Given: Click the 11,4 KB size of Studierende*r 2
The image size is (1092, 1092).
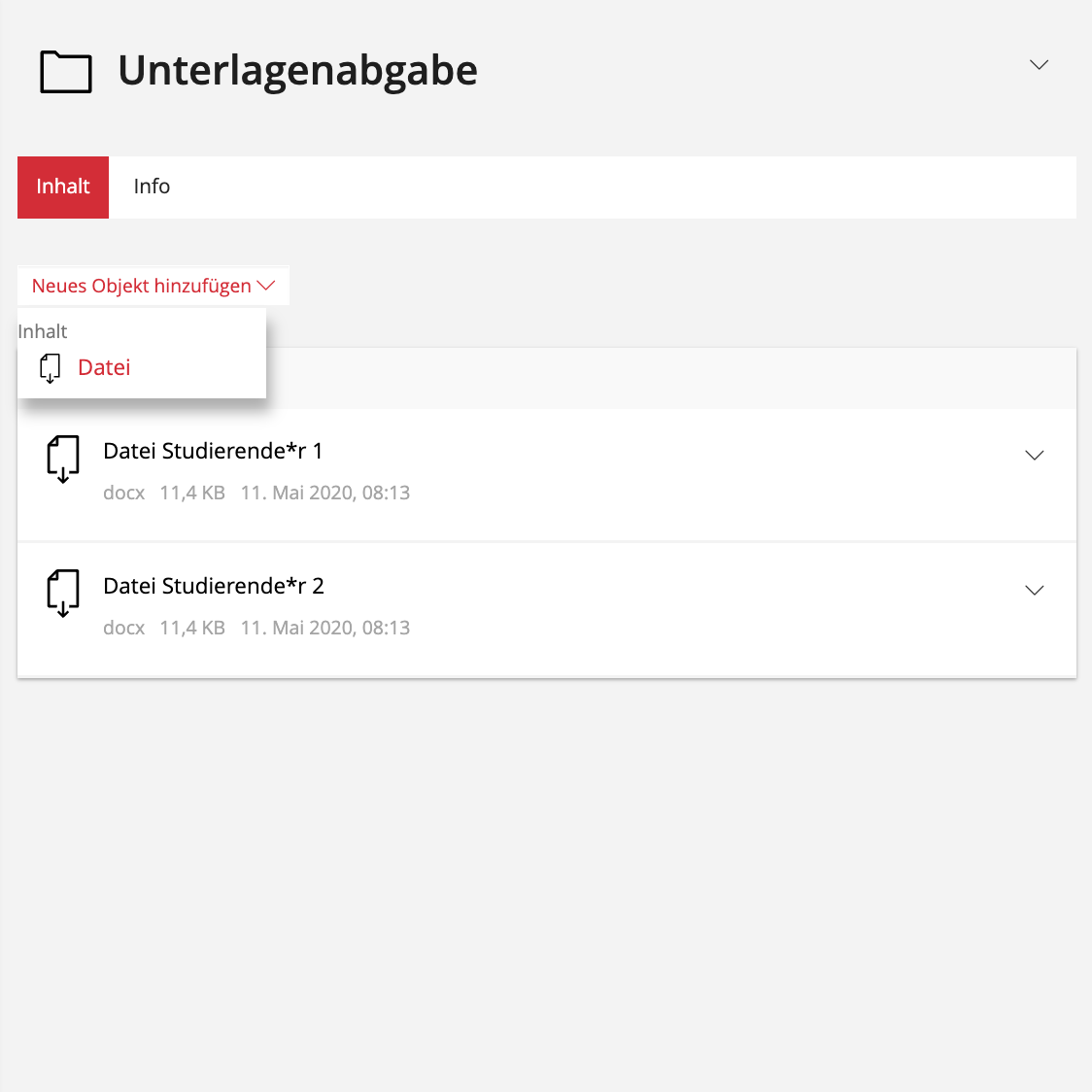Looking at the screenshot, I should click(x=192, y=628).
